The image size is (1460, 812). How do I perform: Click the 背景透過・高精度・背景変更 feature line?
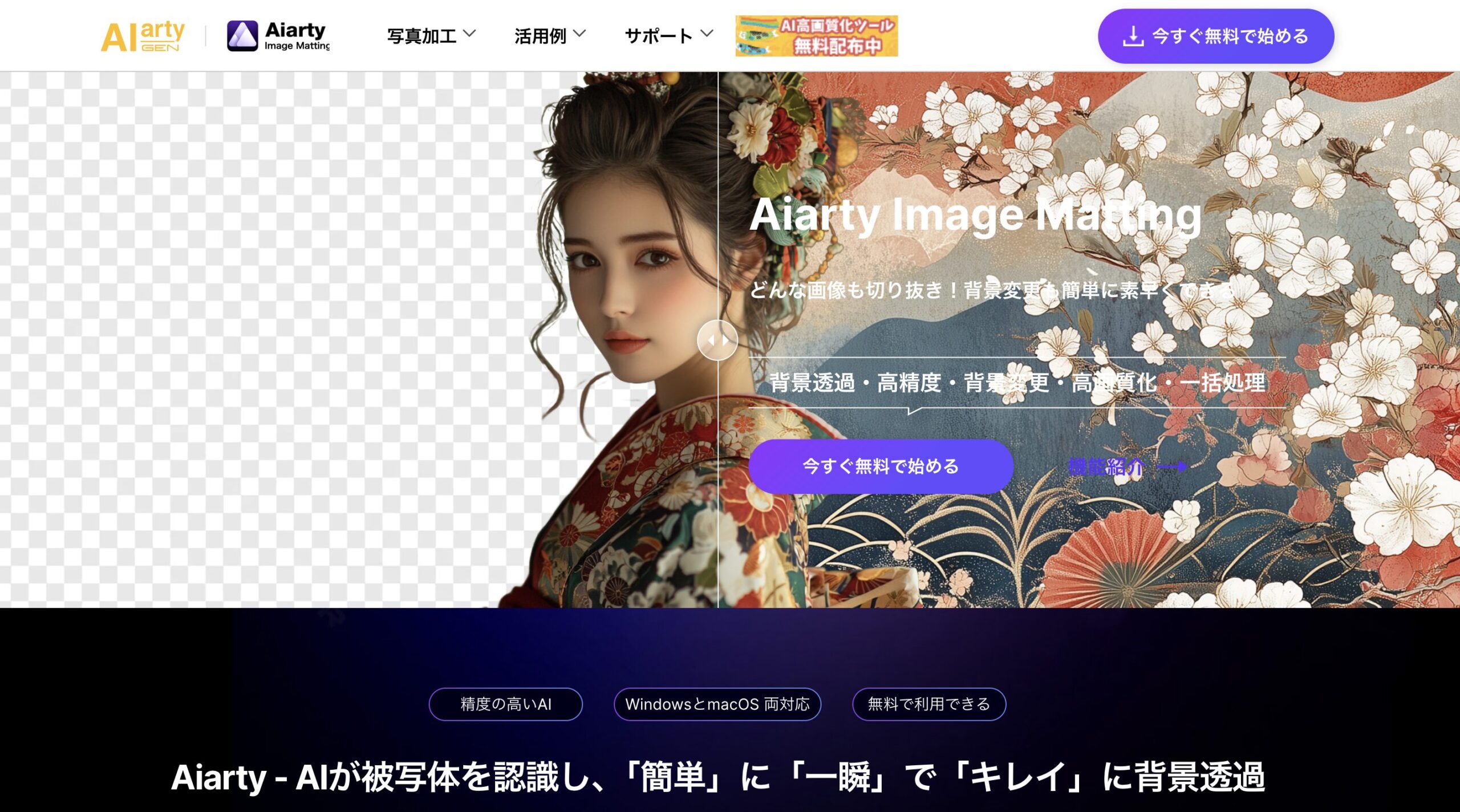[1017, 383]
